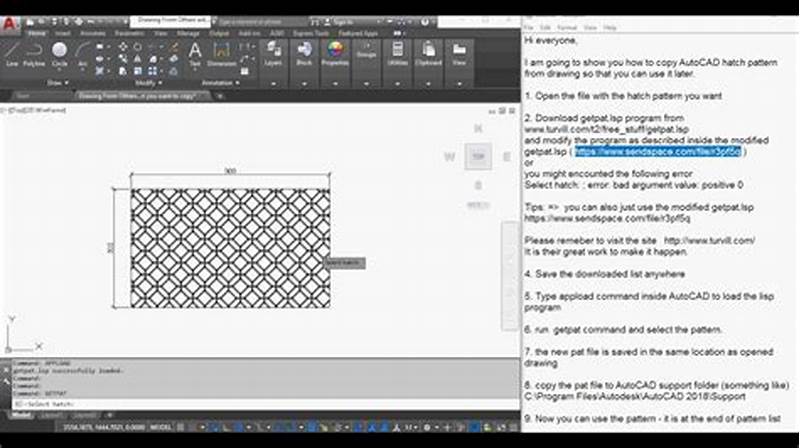This screenshot has width=800, height=448.
Task: Open the Edit menu in Notepad
Action: pos(545,28)
